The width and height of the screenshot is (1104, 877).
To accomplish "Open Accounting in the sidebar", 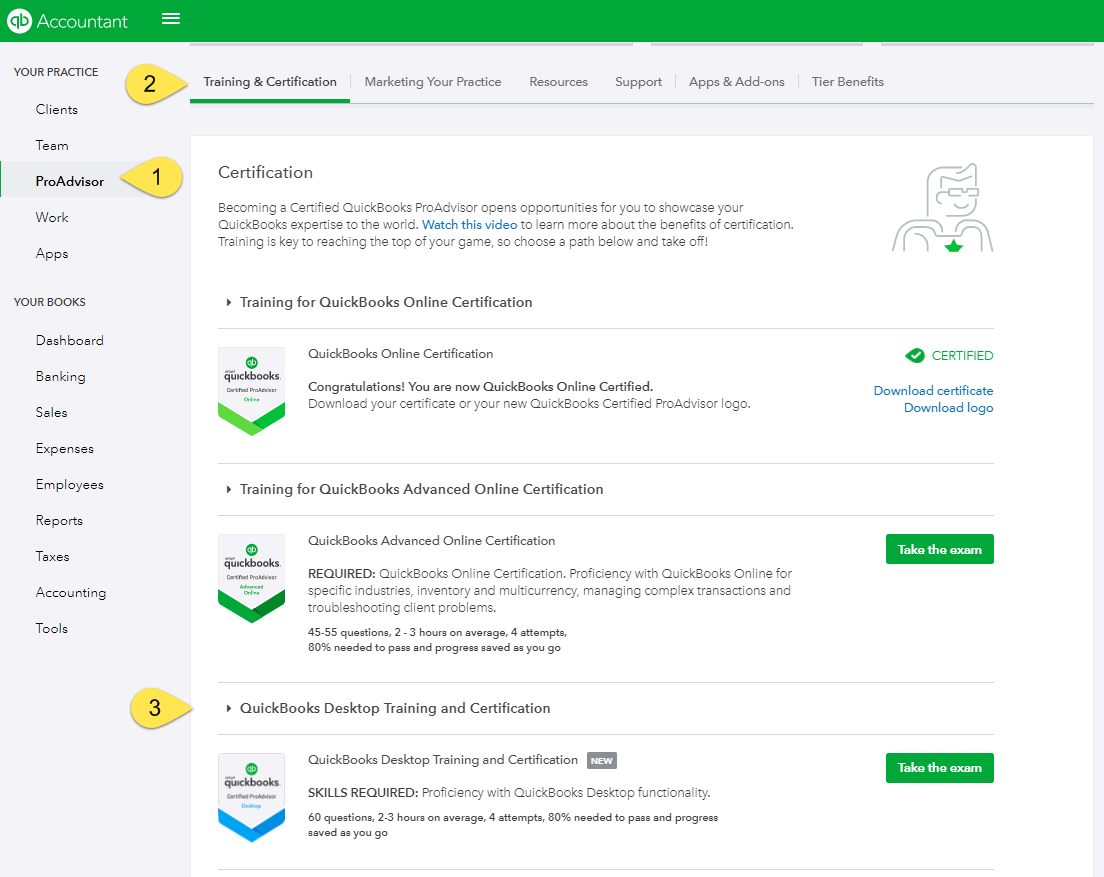I will (71, 593).
